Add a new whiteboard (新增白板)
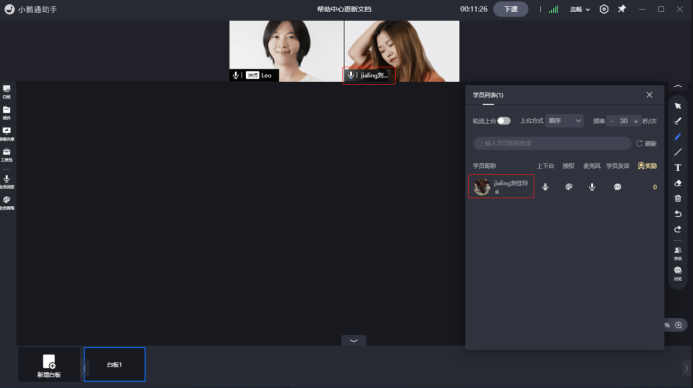This screenshot has width=693, height=388. click(49, 366)
